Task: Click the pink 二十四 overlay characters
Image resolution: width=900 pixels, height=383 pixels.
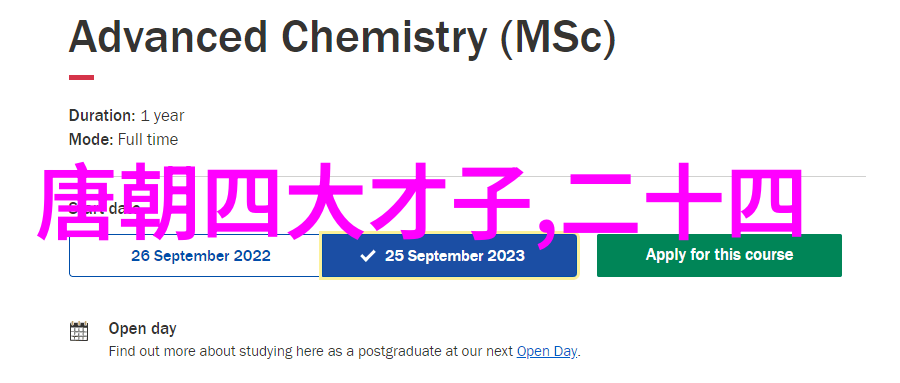Action: 684,201
